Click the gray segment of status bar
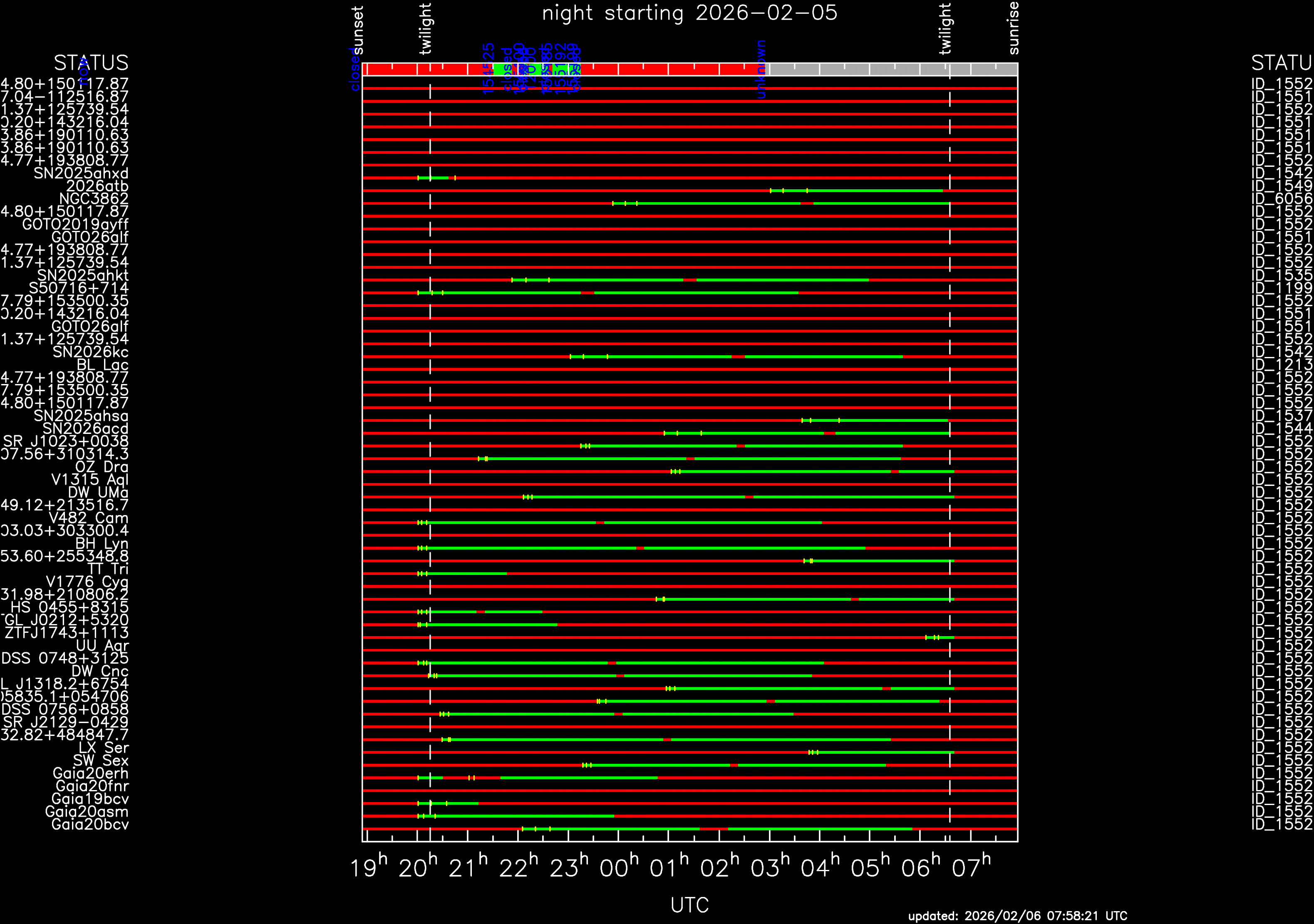 (893, 69)
